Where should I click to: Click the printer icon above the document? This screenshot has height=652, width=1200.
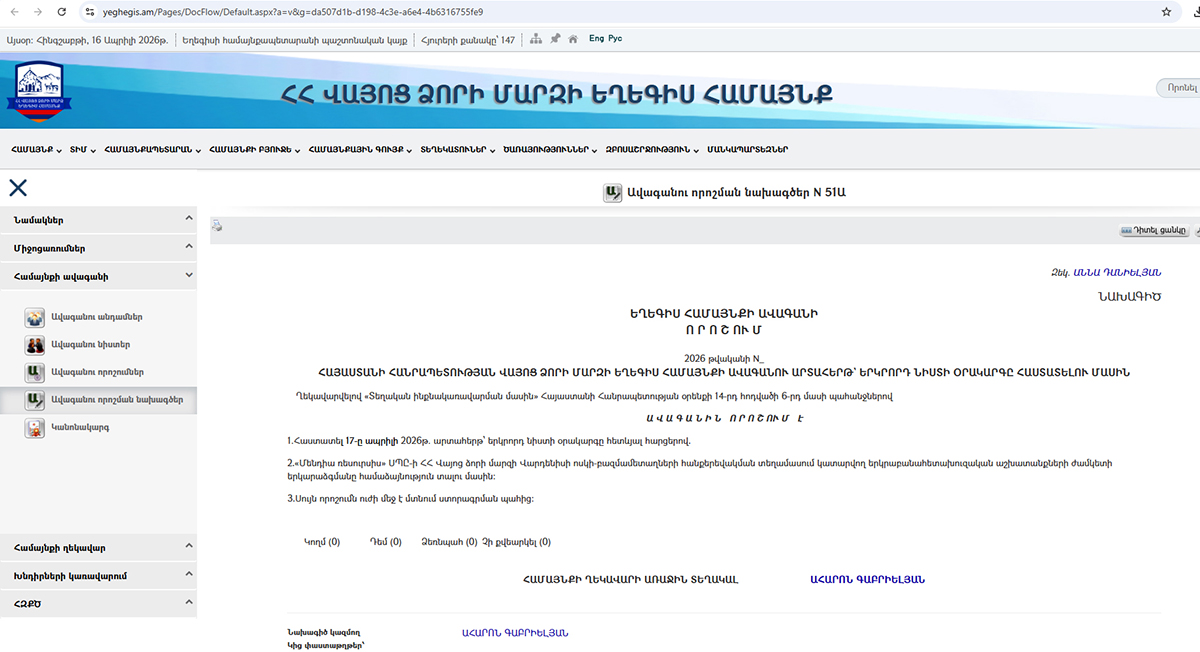tap(216, 227)
